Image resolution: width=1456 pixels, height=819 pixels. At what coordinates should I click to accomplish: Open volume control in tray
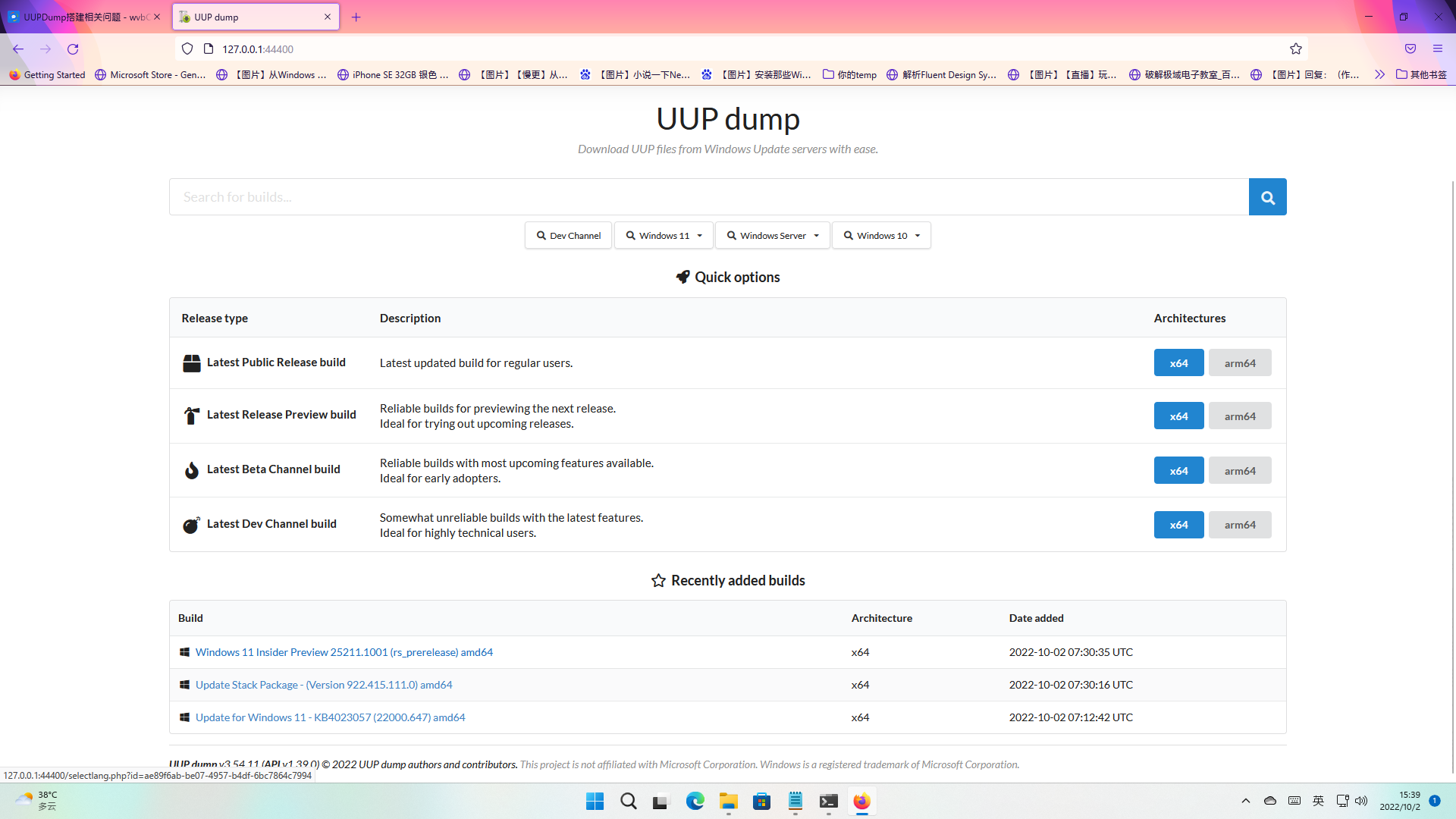(1361, 801)
